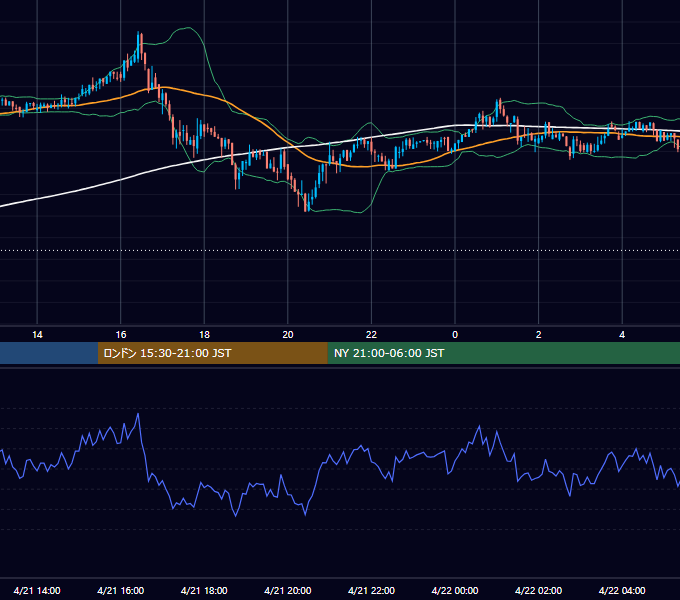Click the 4/22 00:00 date label

455,590
